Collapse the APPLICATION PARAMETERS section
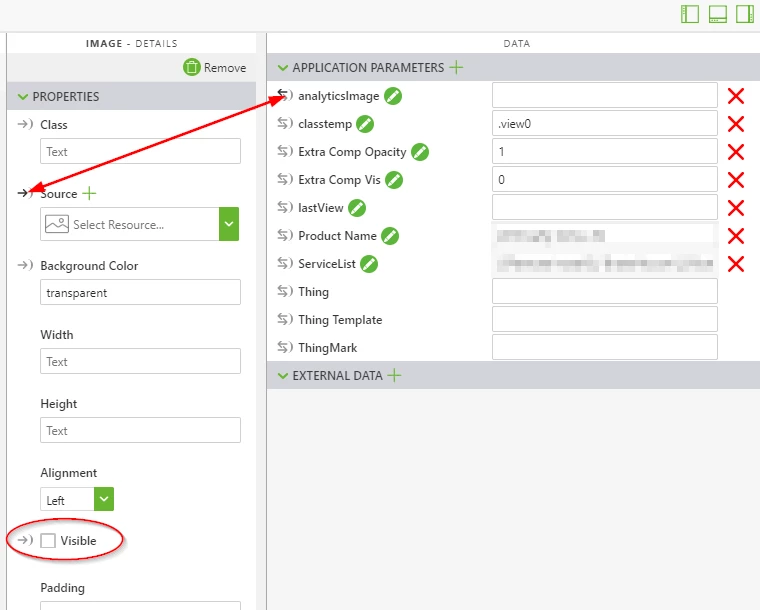The height and width of the screenshot is (610, 760). (283, 68)
